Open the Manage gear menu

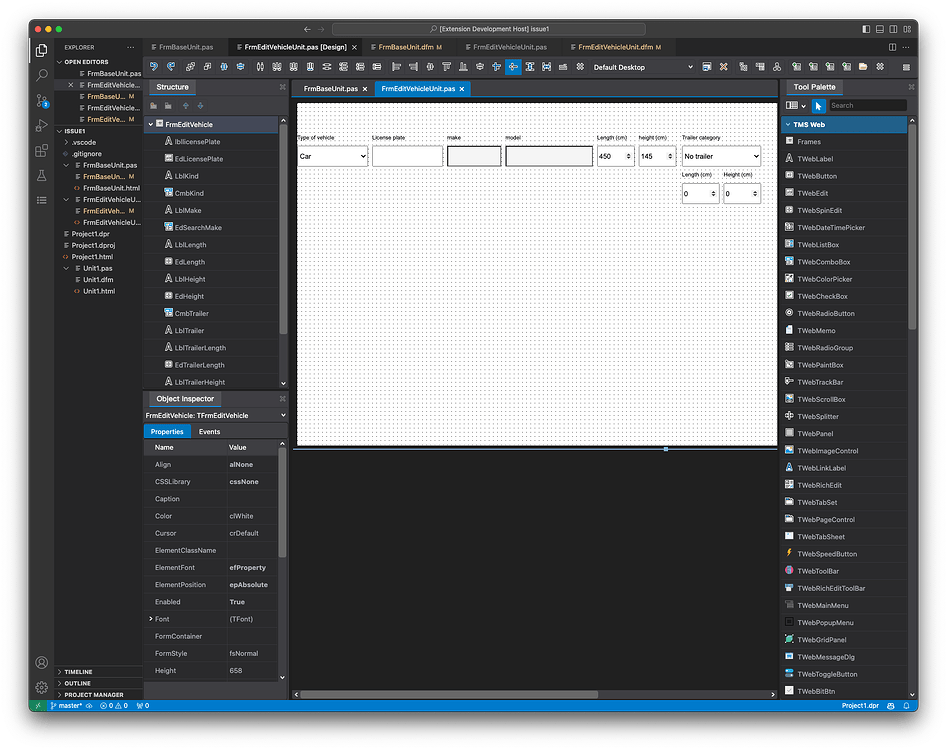pos(42,687)
